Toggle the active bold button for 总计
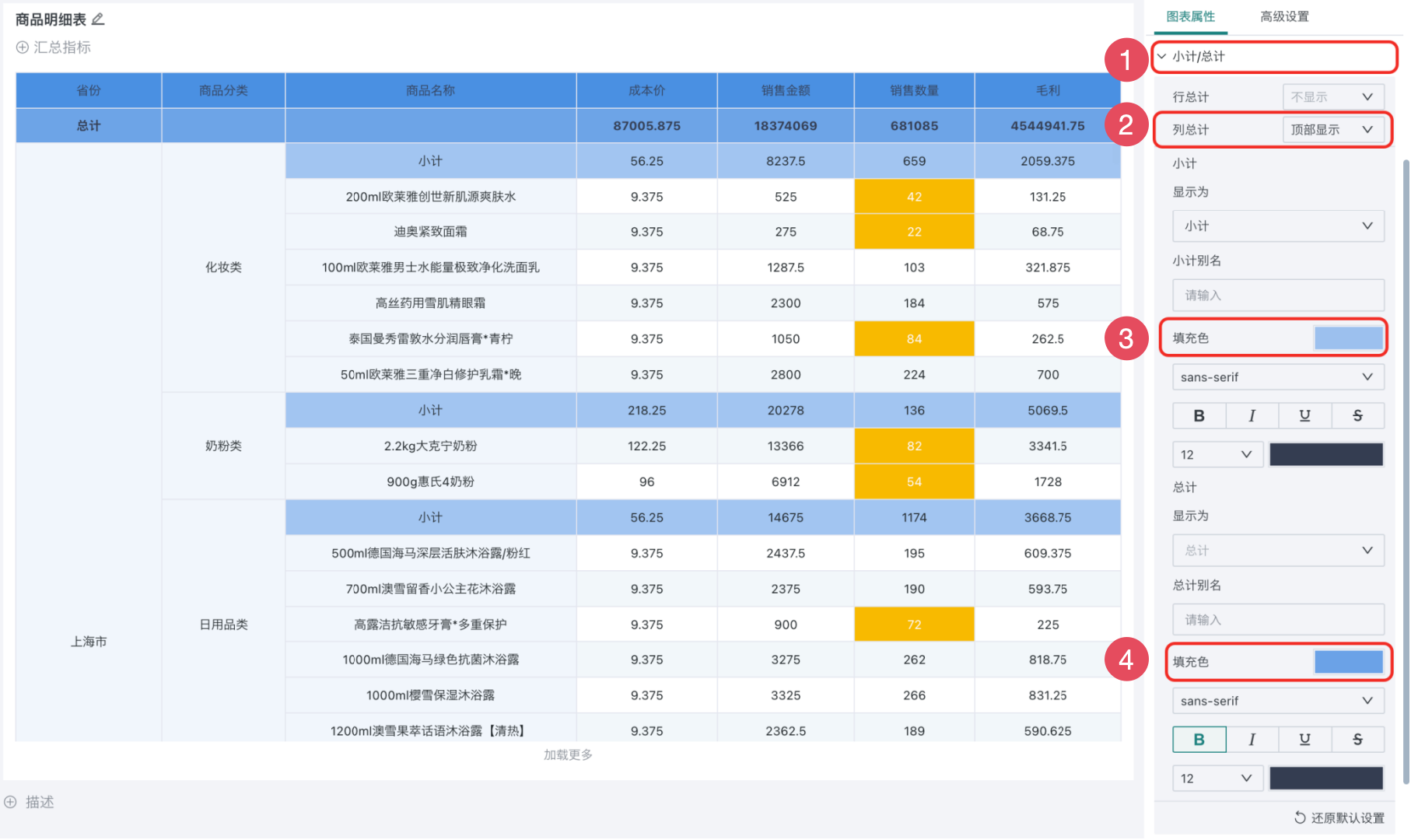The image size is (1411, 840). [x=1199, y=740]
